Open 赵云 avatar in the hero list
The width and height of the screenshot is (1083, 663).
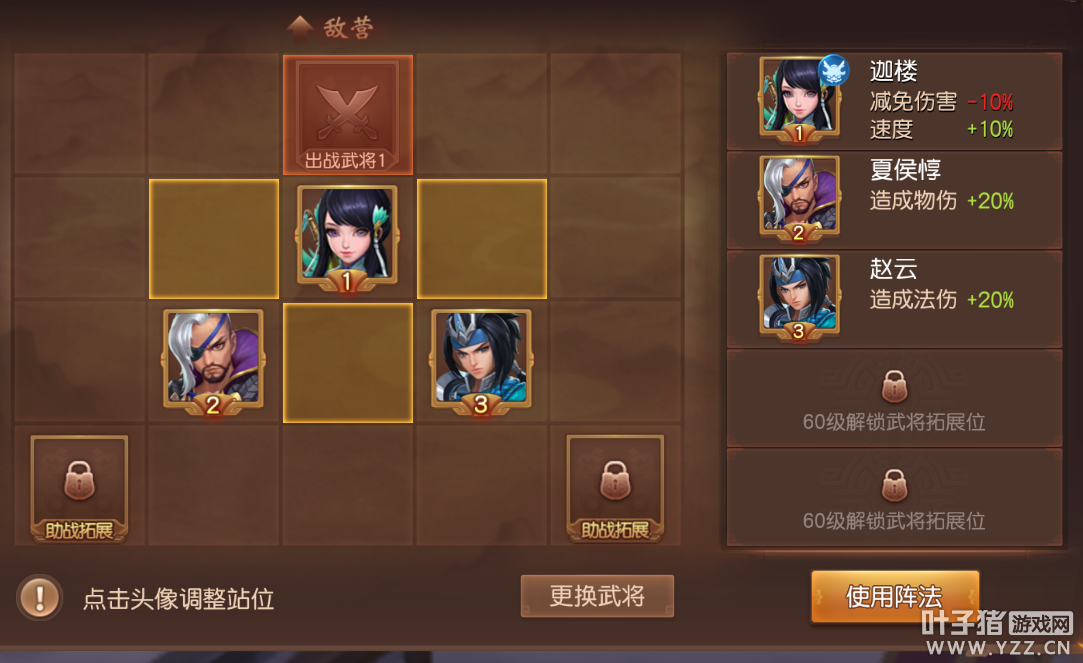pyautogui.click(x=799, y=298)
